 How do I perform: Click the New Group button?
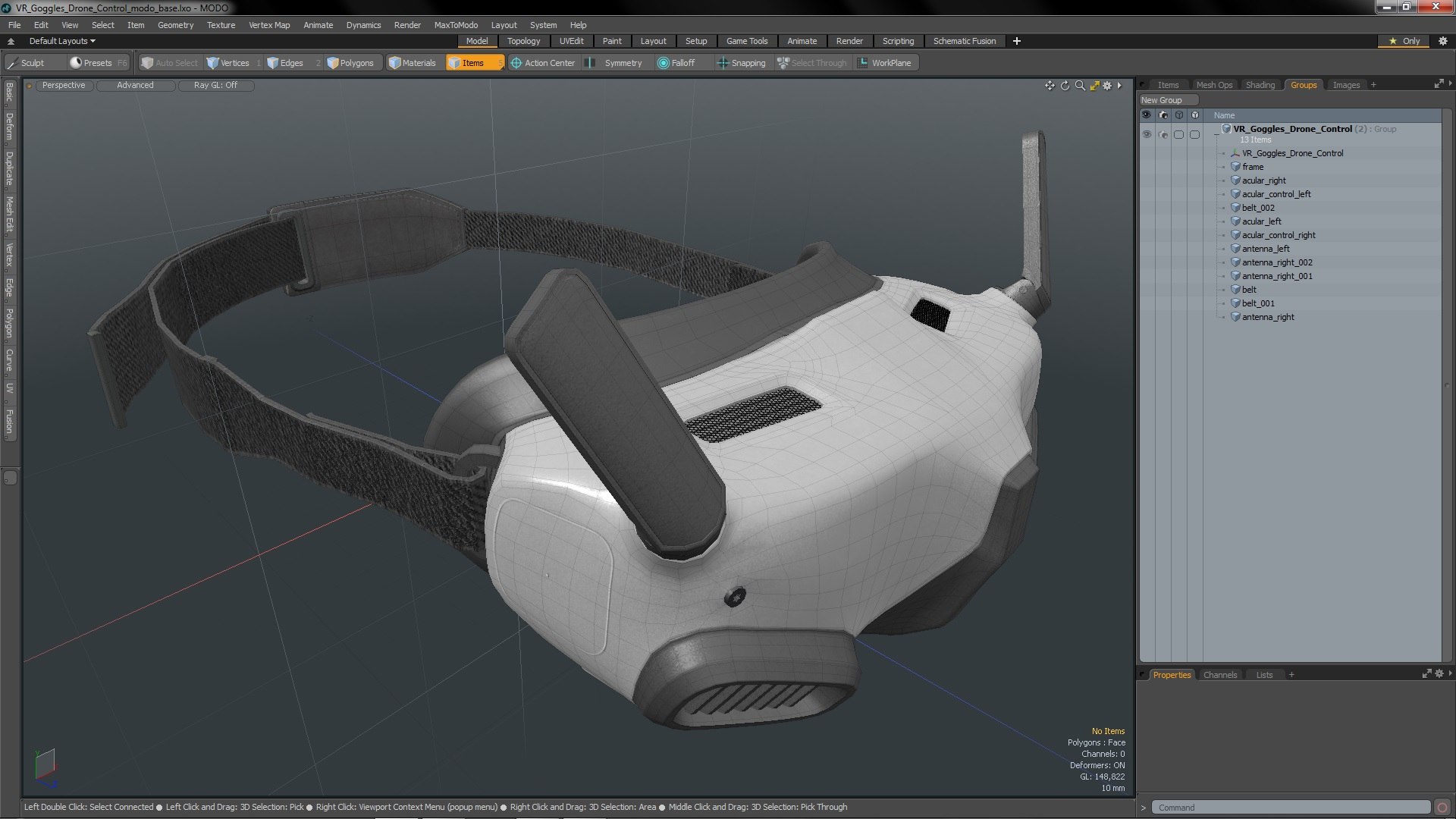point(1165,99)
